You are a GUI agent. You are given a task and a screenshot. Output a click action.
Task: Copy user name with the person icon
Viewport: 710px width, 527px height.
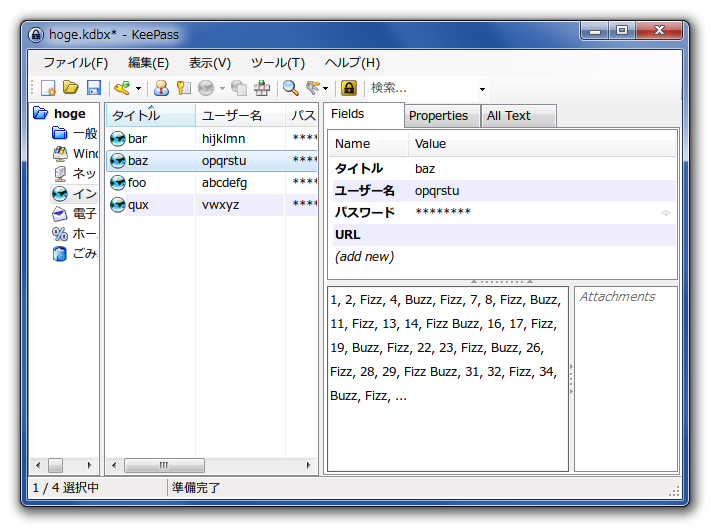point(161,88)
